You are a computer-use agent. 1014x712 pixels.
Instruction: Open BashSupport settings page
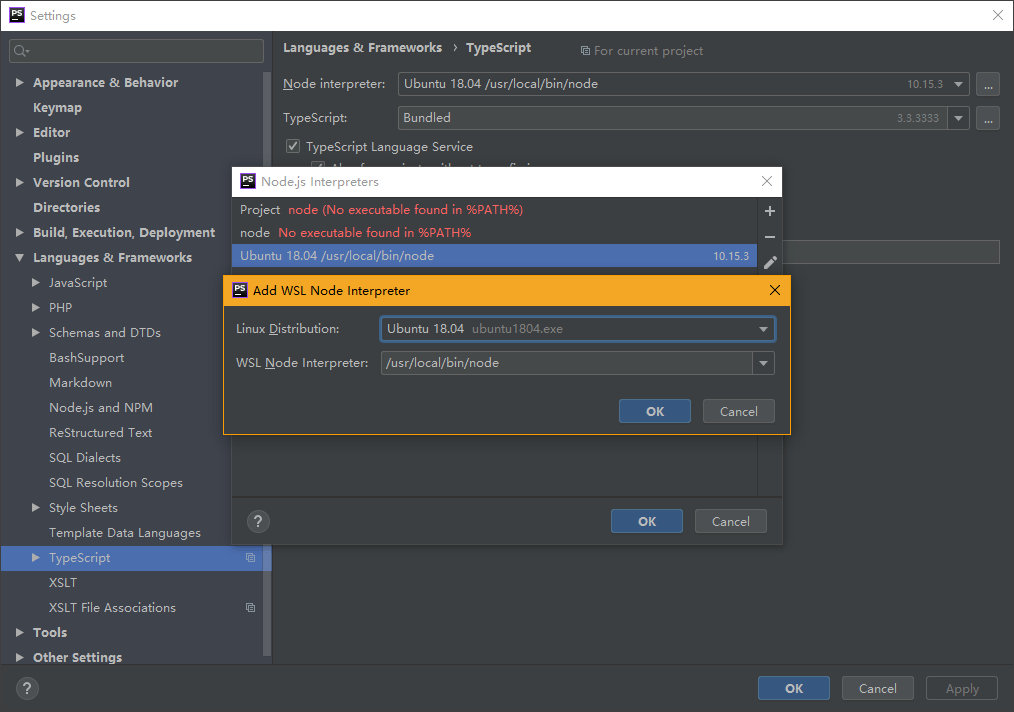tap(87, 358)
